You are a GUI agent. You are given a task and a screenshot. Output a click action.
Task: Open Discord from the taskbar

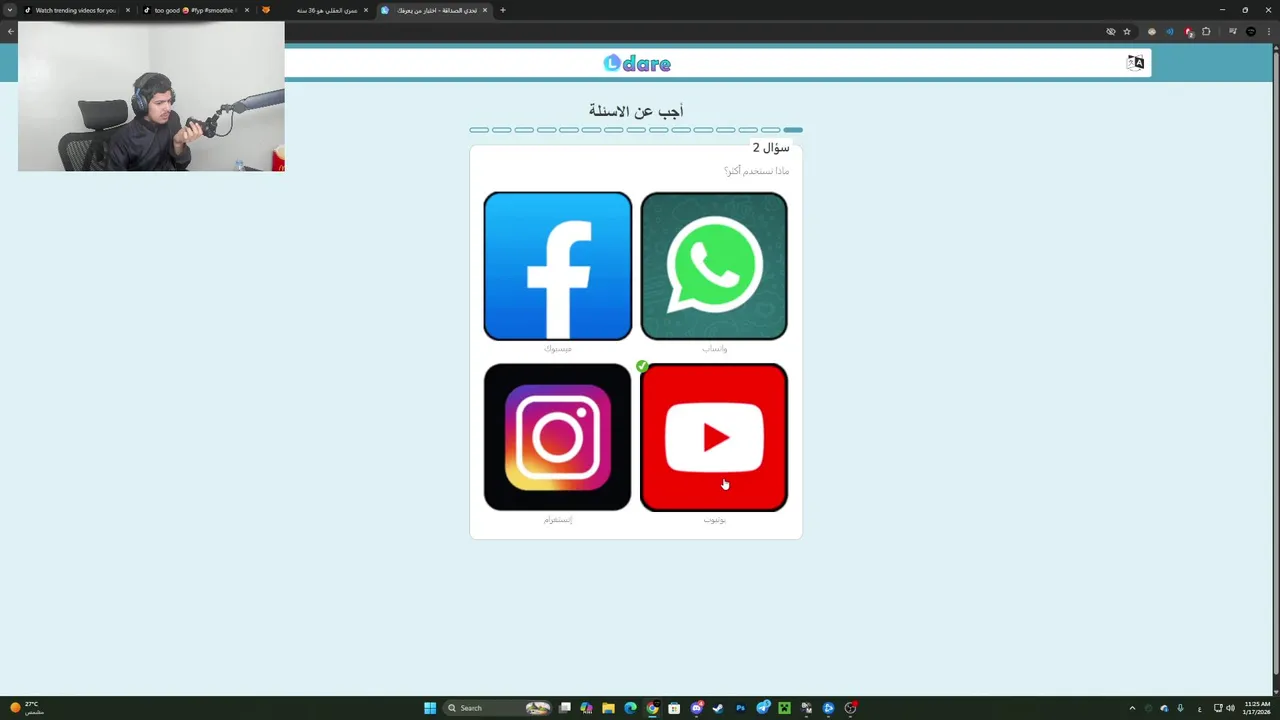click(697, 708)
